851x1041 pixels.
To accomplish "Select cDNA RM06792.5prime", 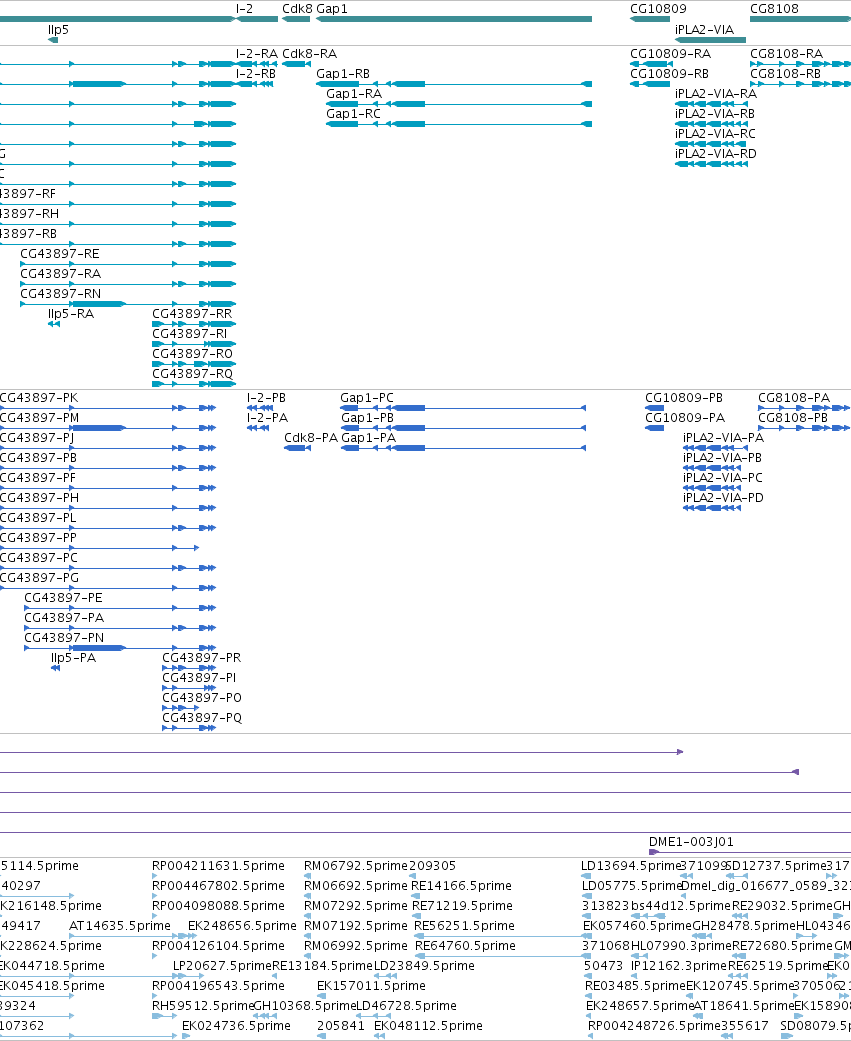I will pos(355,866).
